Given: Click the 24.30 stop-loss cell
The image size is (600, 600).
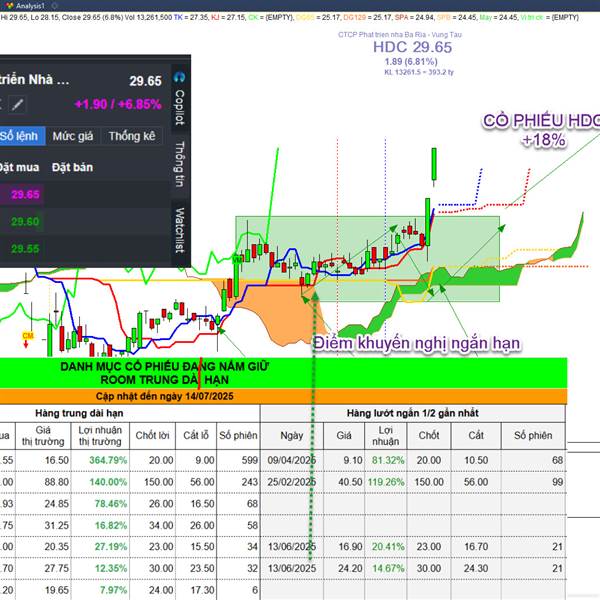Looking at the screenshot, I should [476, 569].
